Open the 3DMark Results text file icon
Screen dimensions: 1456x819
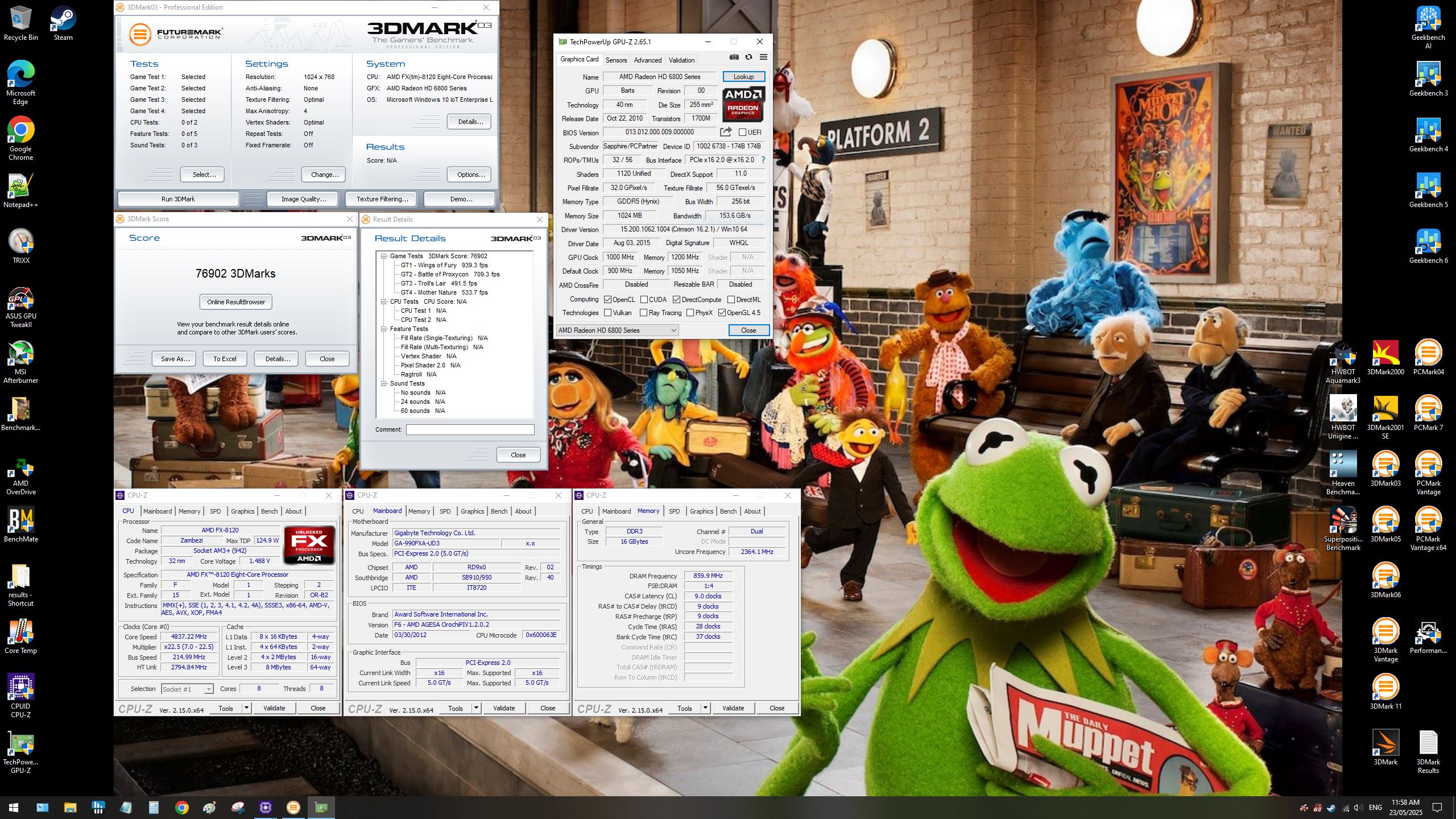point(1428,751)
